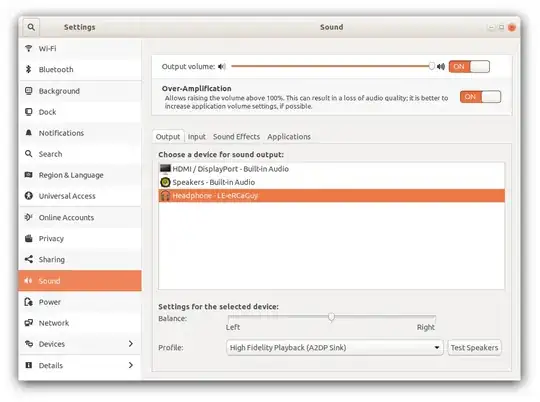The width and height of the screenshot is (540, 402).
Task: Select Speakers - Built-in Audio output device
Action: 332,182
